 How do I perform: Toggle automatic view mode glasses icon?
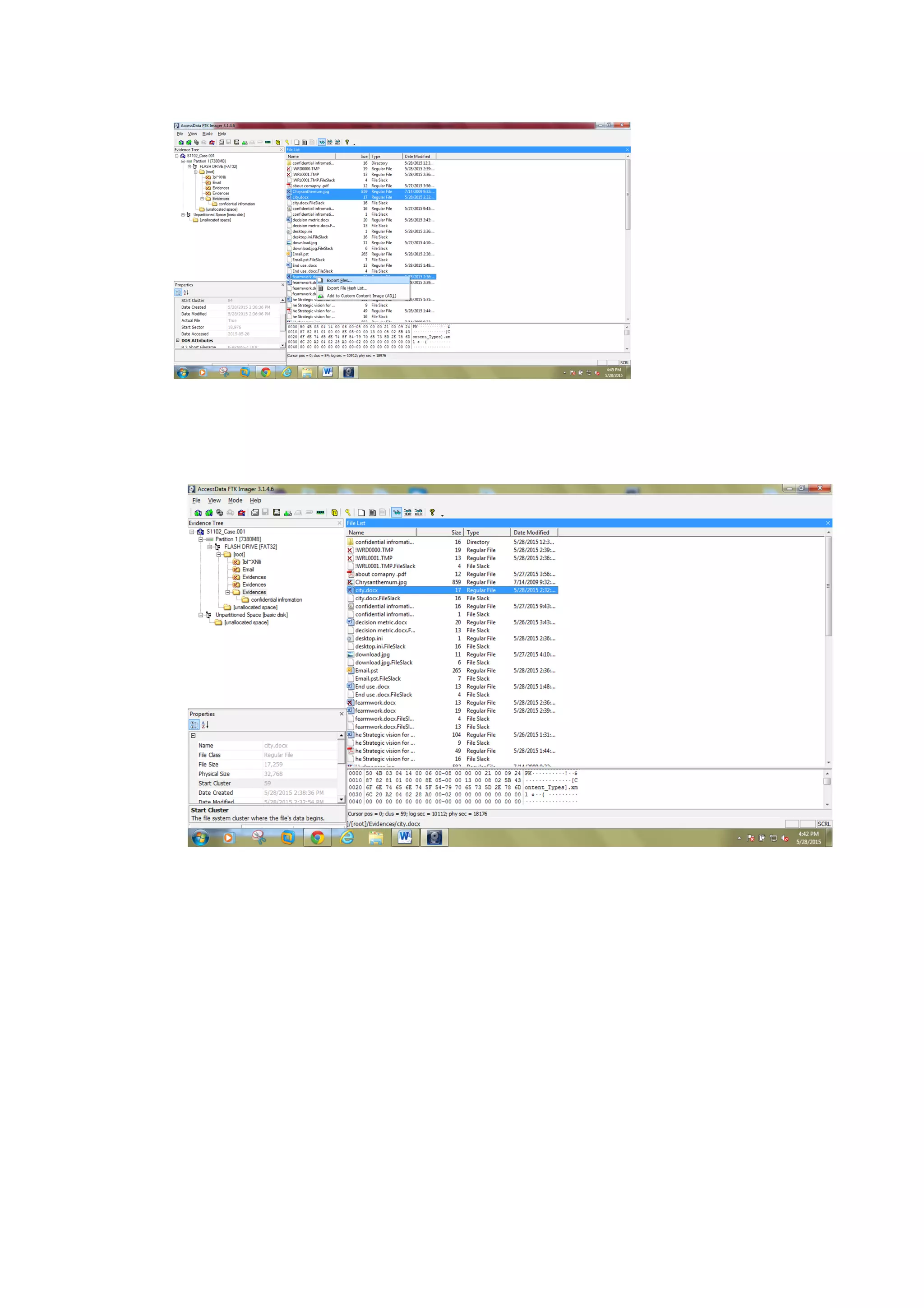(396, 513)
